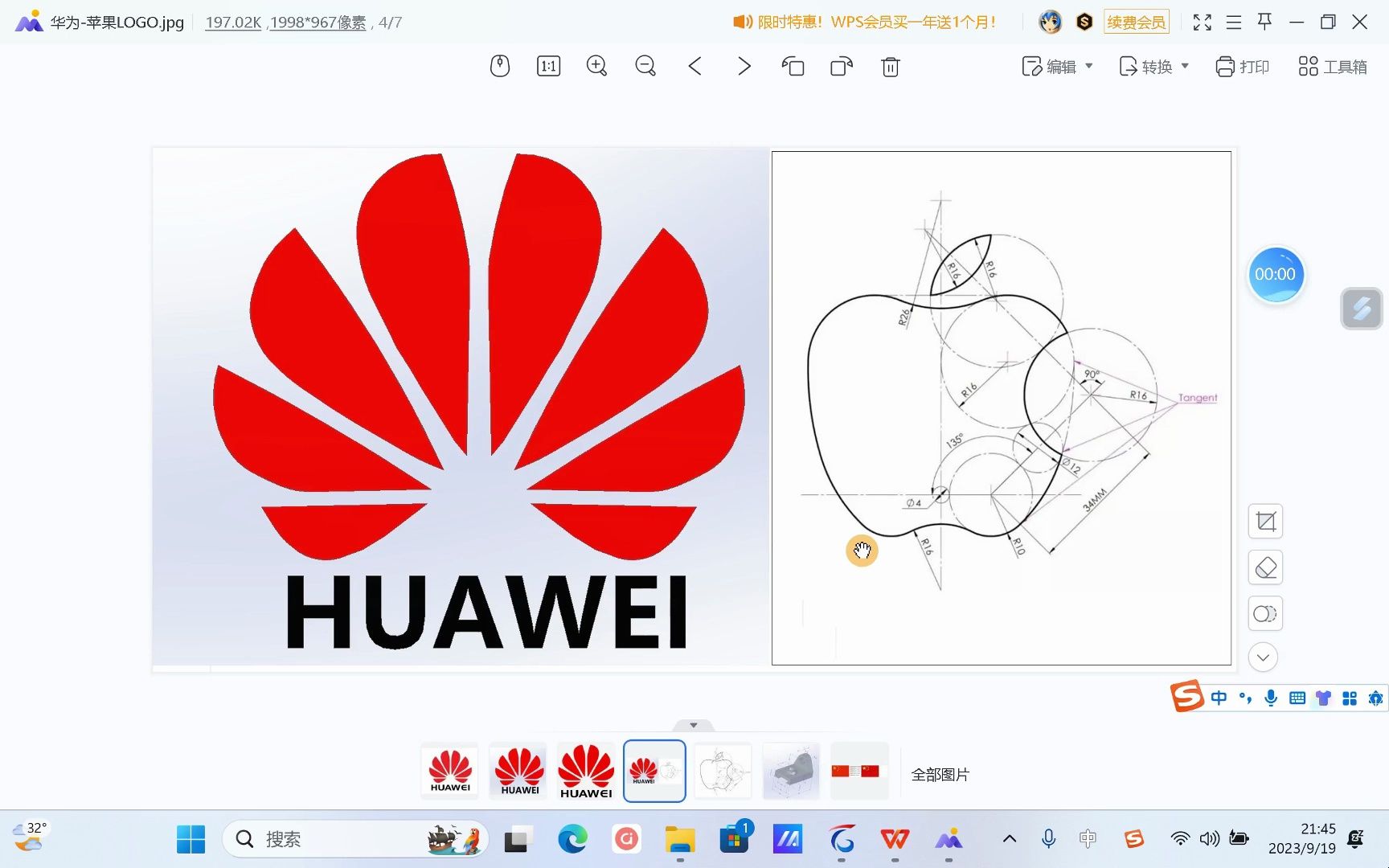
Task: Rotate the image counterclockwise
Action: coord(793,67)
